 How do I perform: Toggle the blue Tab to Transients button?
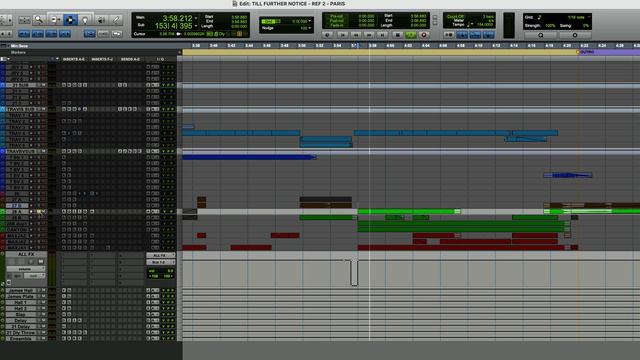90,34
